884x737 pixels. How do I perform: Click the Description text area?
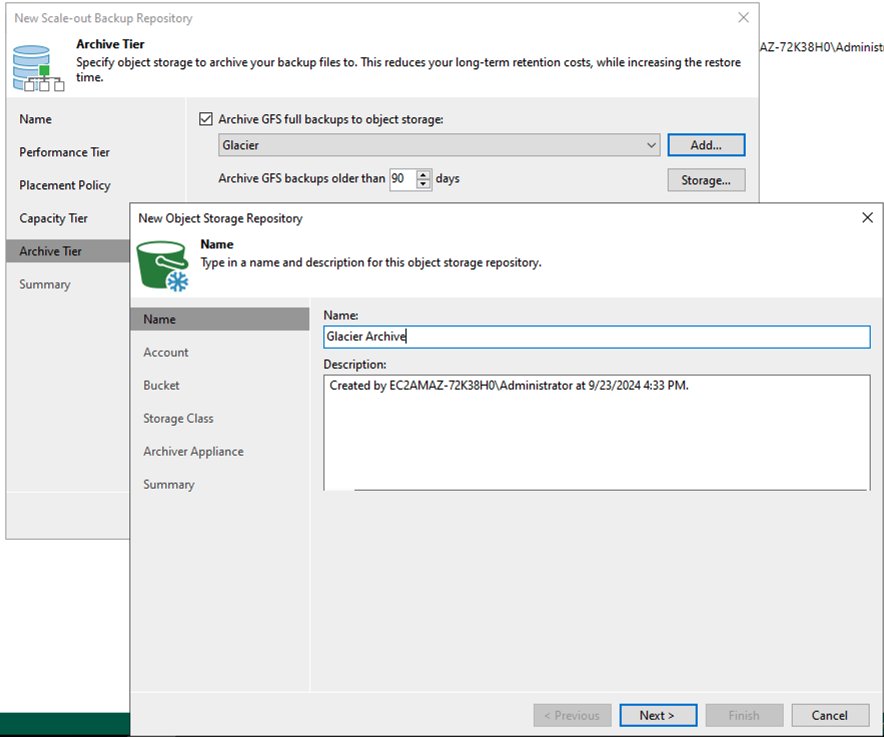[x=596, y=433]
